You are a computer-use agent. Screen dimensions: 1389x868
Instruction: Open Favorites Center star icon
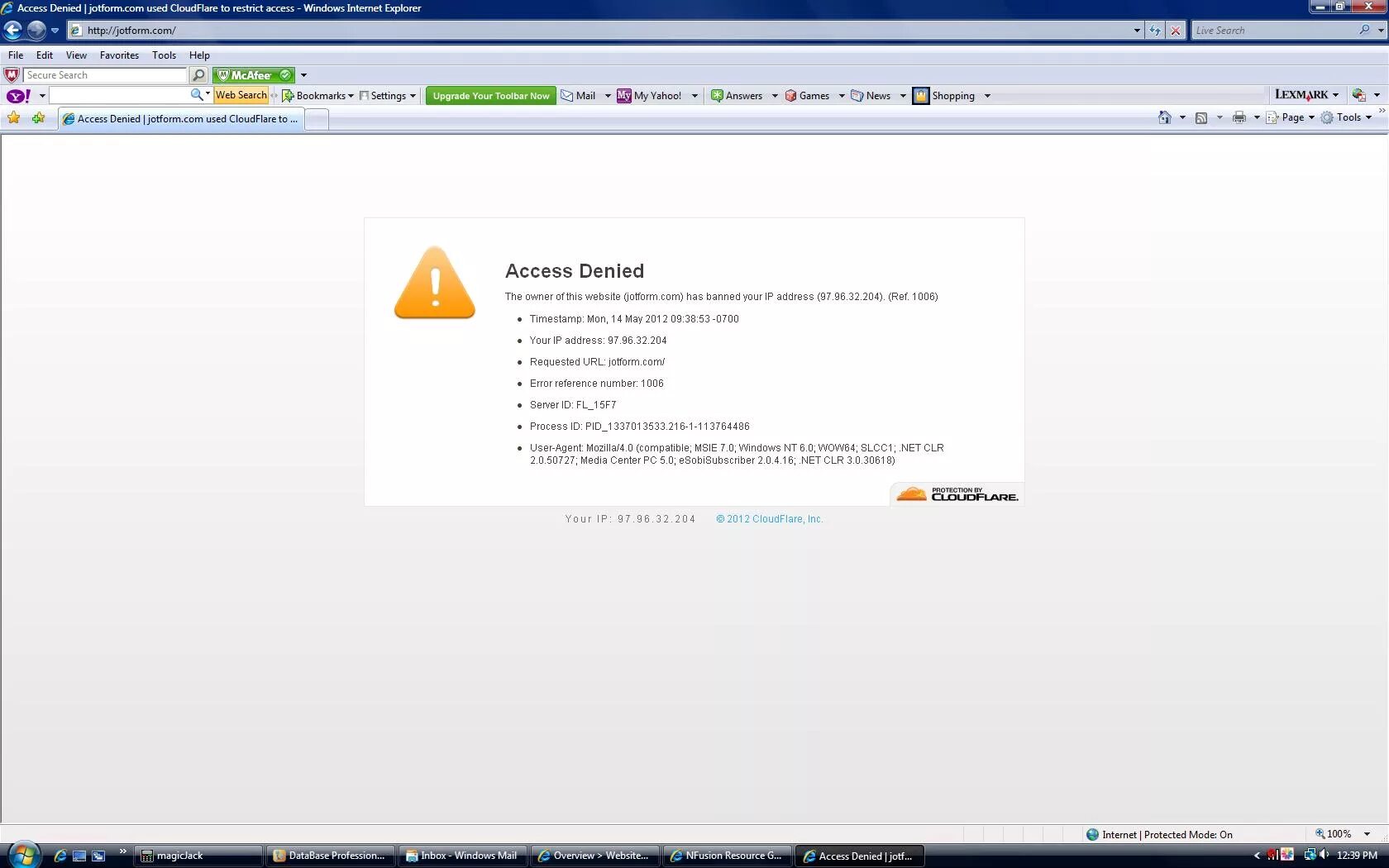(x=14, y=118)
